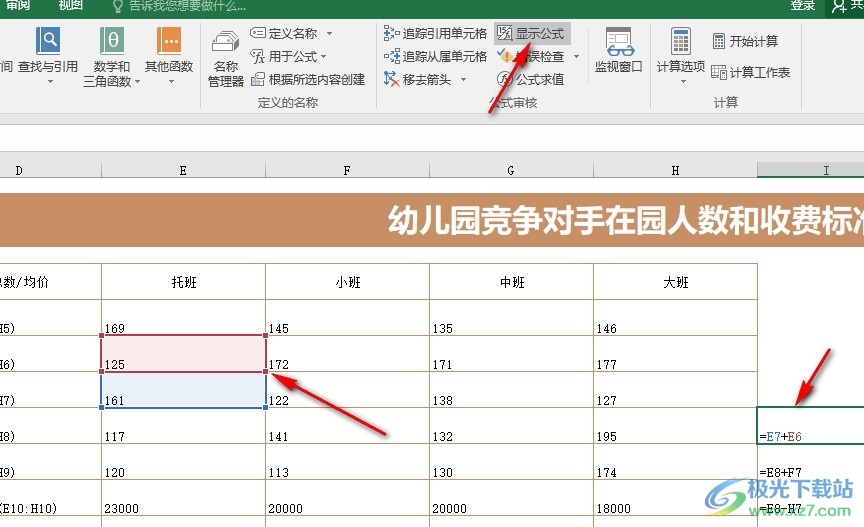Open the 其他函数 function library

169,55
